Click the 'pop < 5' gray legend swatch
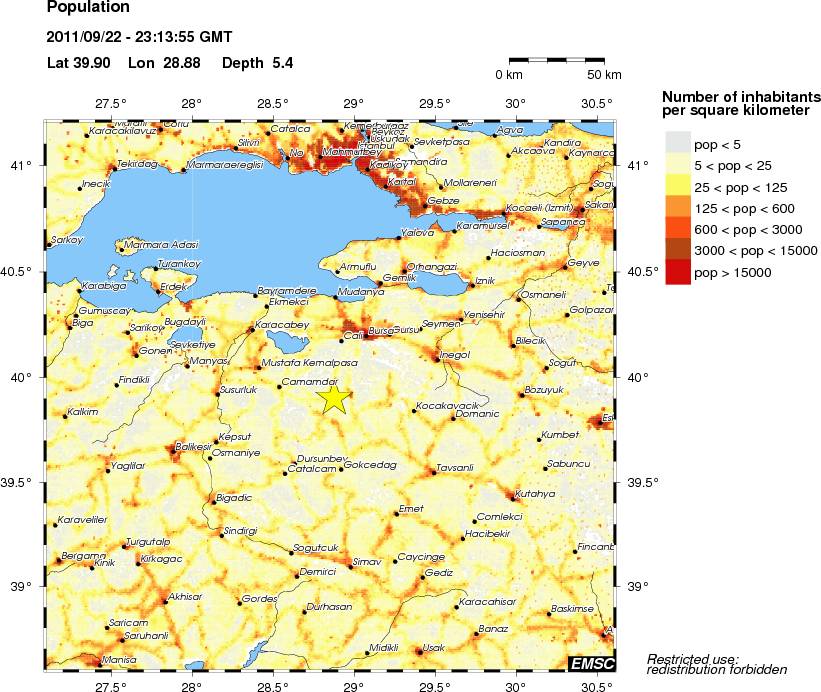This screenshot has height=692, width=821. coord(677,144)
